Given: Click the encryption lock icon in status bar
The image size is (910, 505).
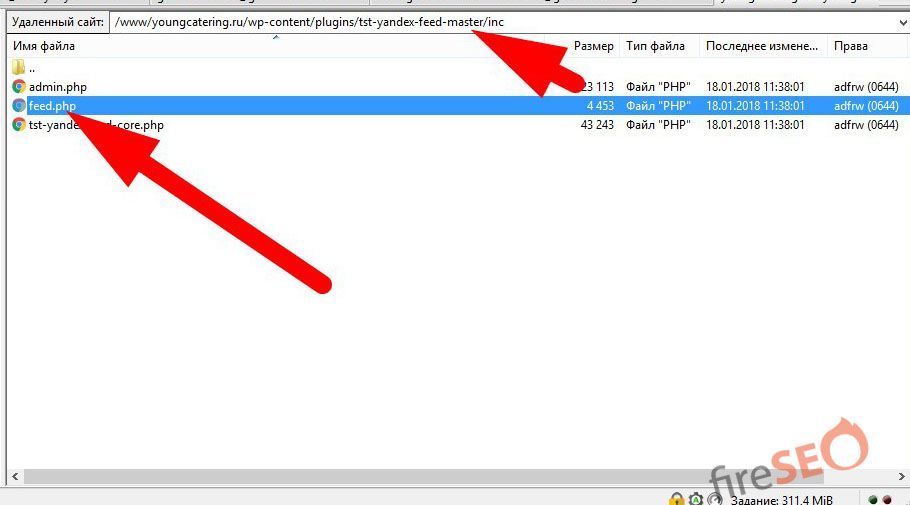Looking at the screenshot, I should click(x=677, y=498).
